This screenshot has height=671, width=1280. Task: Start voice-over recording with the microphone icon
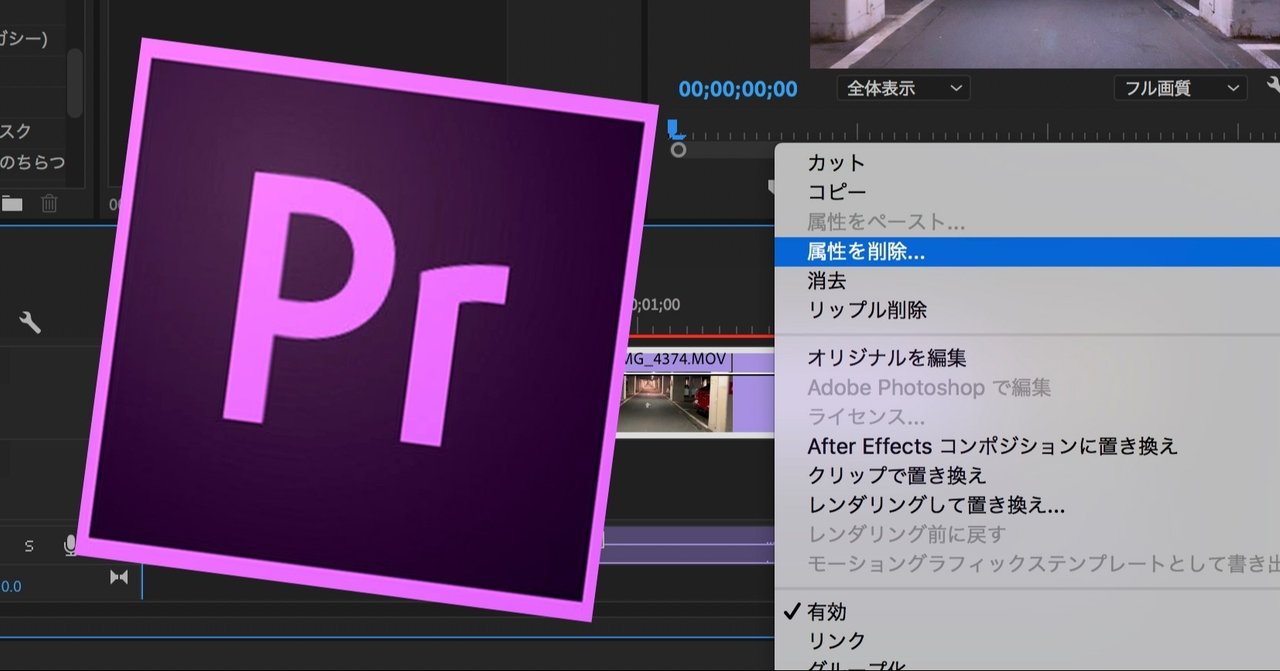click(x=70, y=545)
